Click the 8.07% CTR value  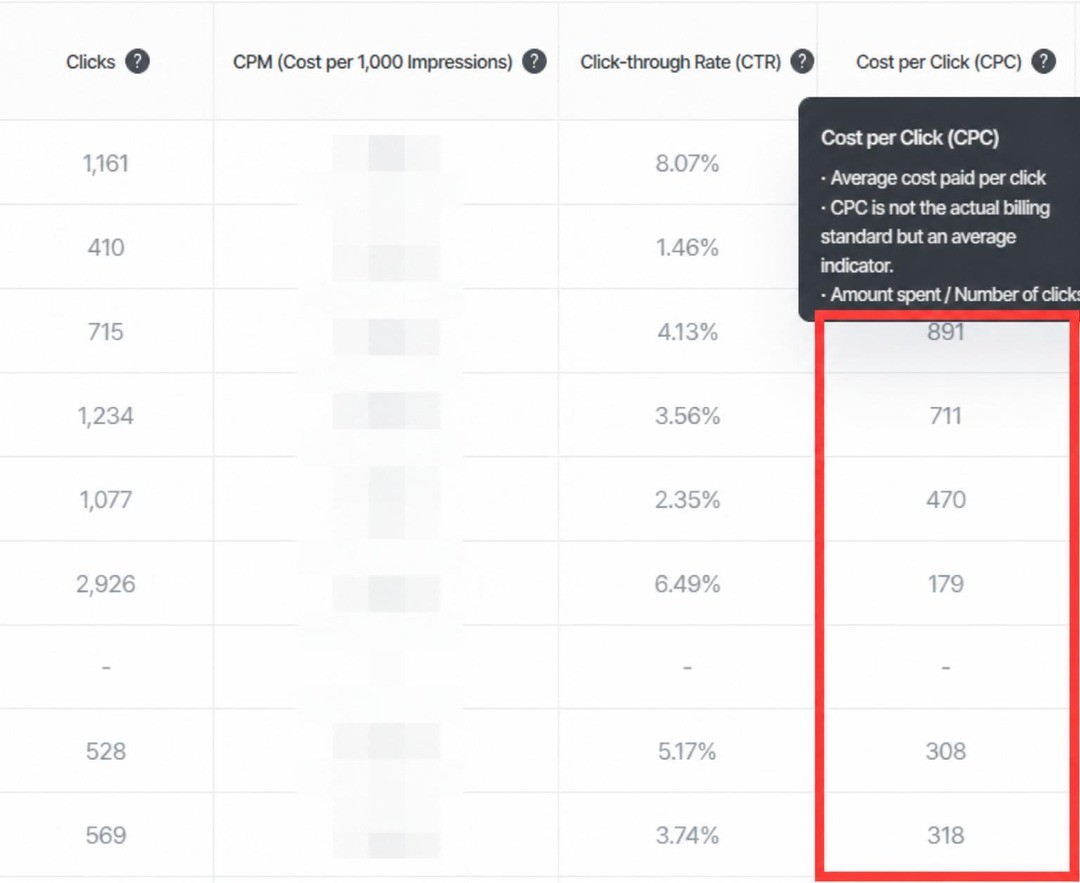pos(687,163)
